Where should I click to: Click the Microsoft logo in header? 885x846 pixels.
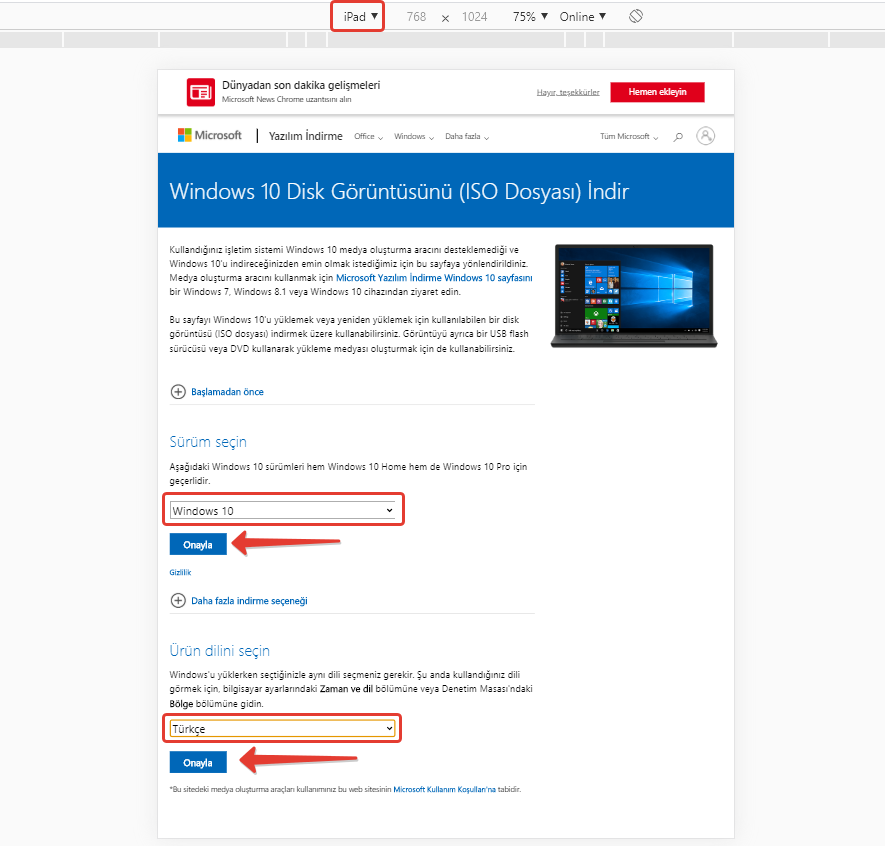tap(210, 135)
